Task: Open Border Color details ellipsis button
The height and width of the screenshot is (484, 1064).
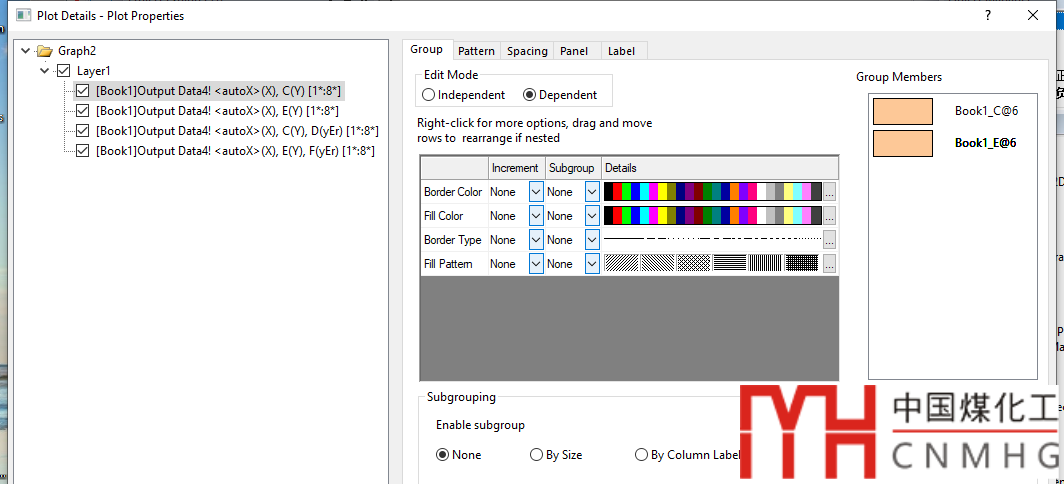Action: tap(830, 192)
